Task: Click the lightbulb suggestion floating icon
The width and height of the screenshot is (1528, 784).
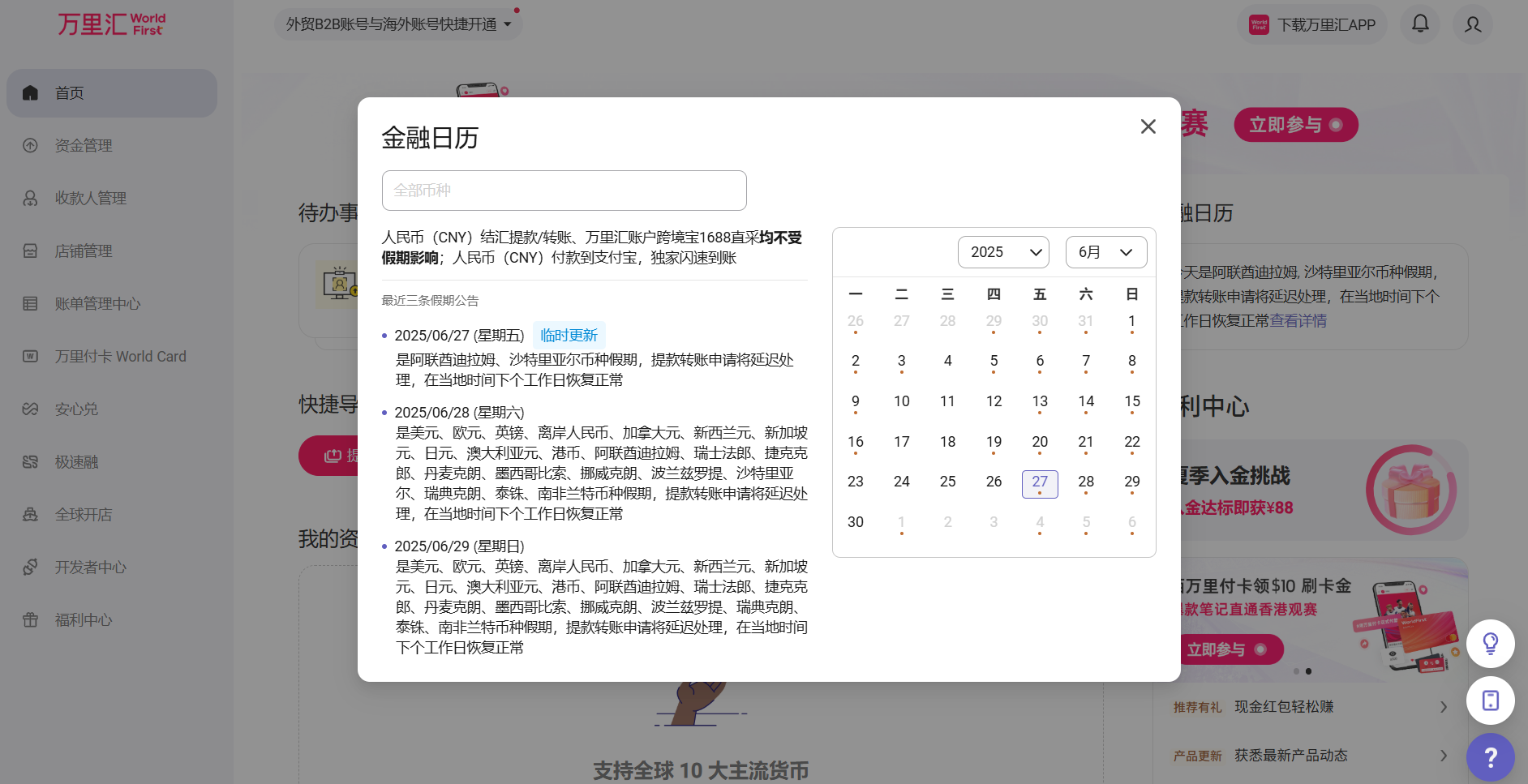Action: click(1490, 644)
